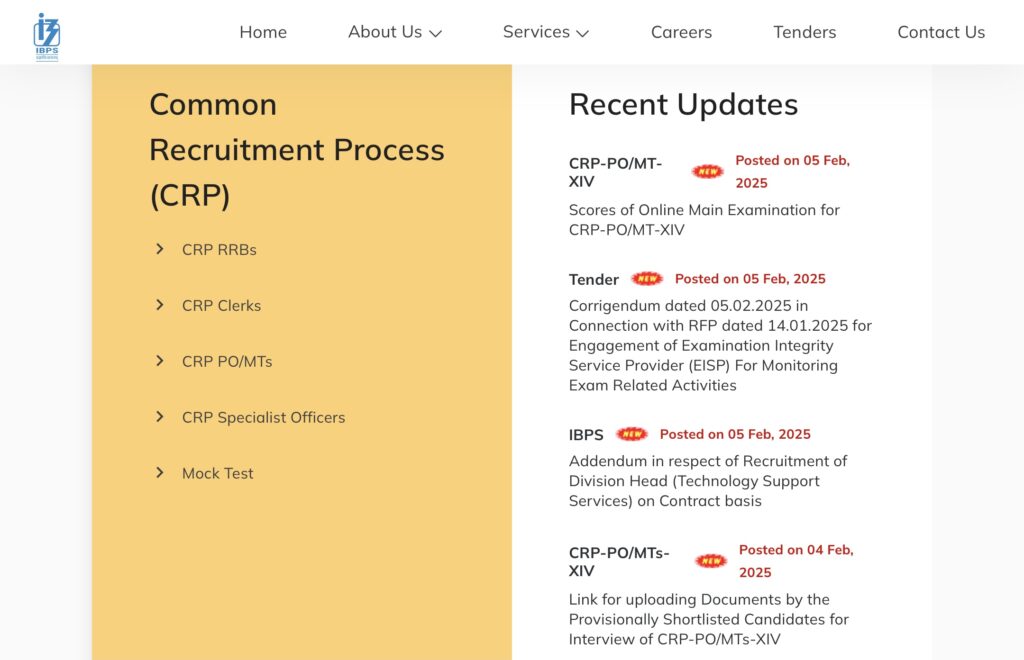Viewport: 1024px width, 660px height.
Task: Open the Tenders page
Action: click(x=805, y=32)
